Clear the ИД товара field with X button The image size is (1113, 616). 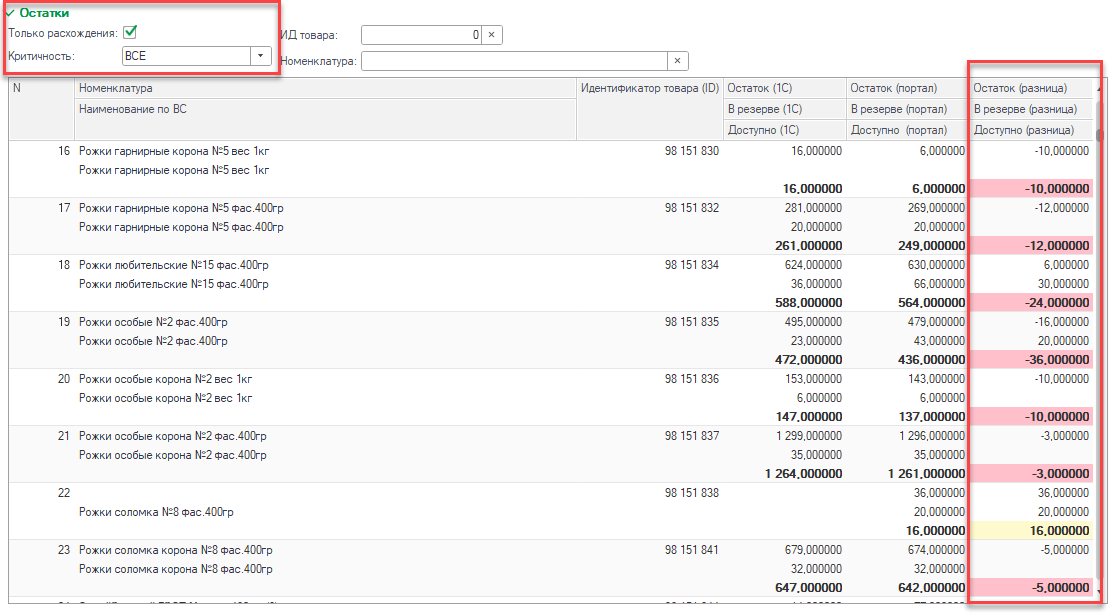point(491,35)
